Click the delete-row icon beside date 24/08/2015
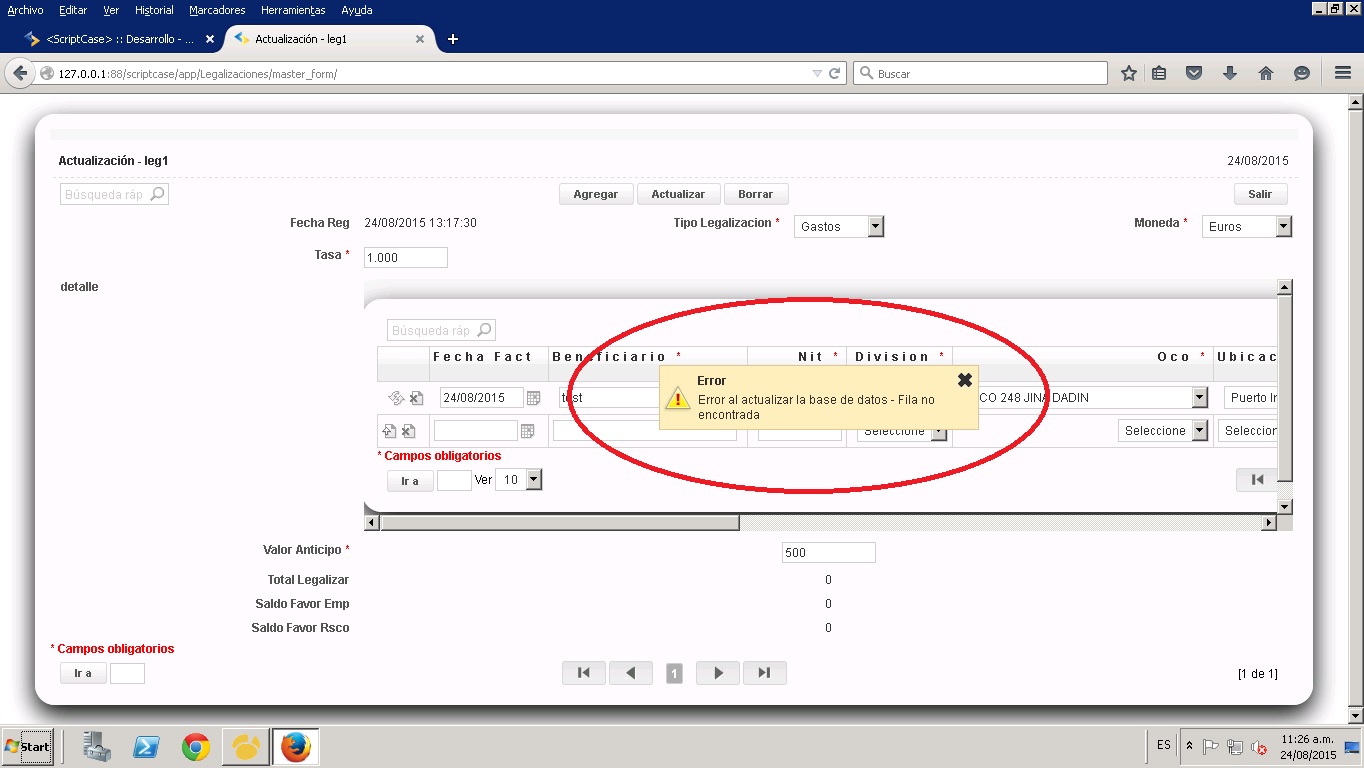Image resolution: width=1364 pixels, height=768 pixels. pyautogui.click(x=416, y=398)
